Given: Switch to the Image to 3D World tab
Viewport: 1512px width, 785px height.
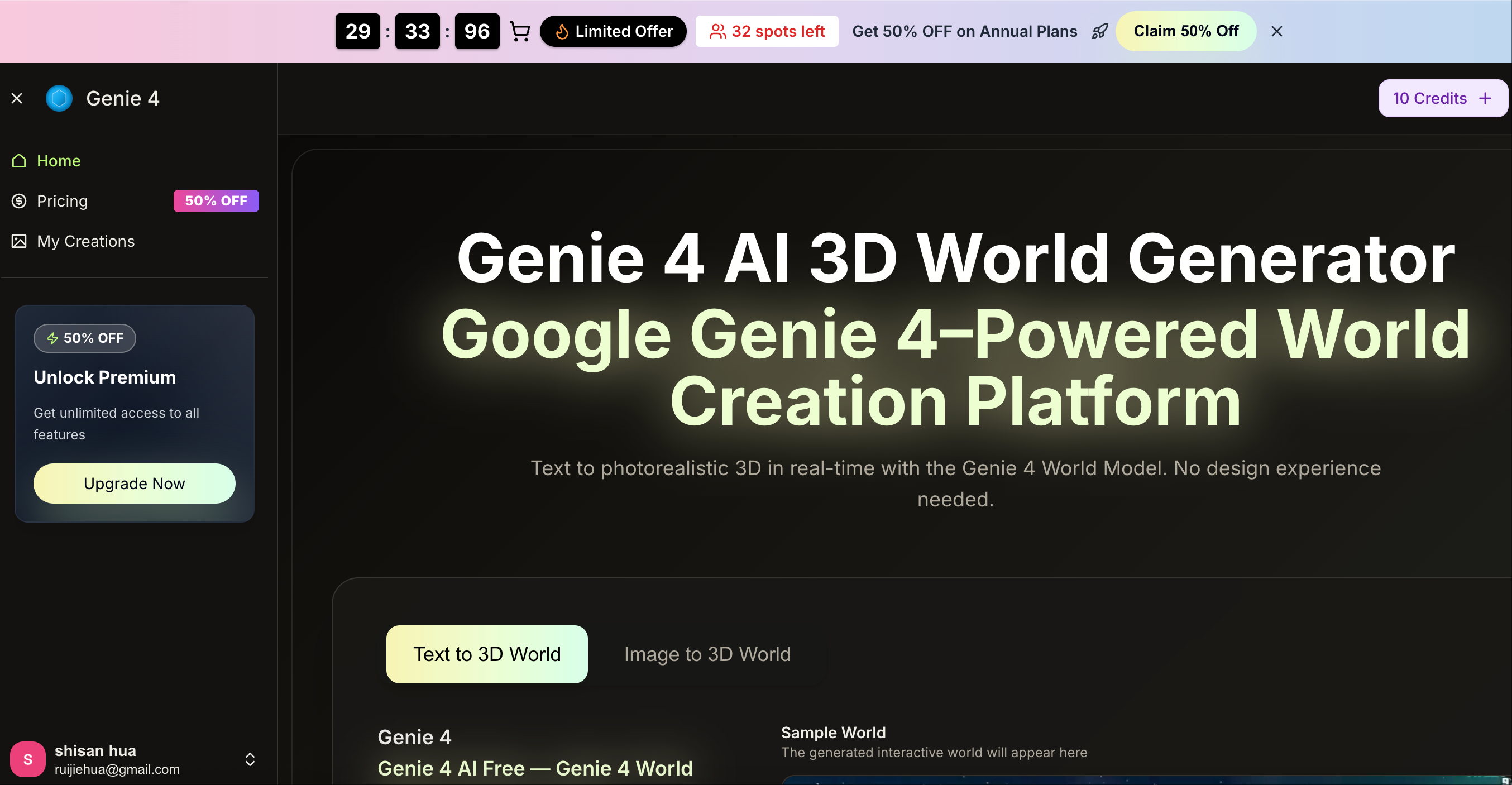Looking at the screenshot, I should pos(707,653).
